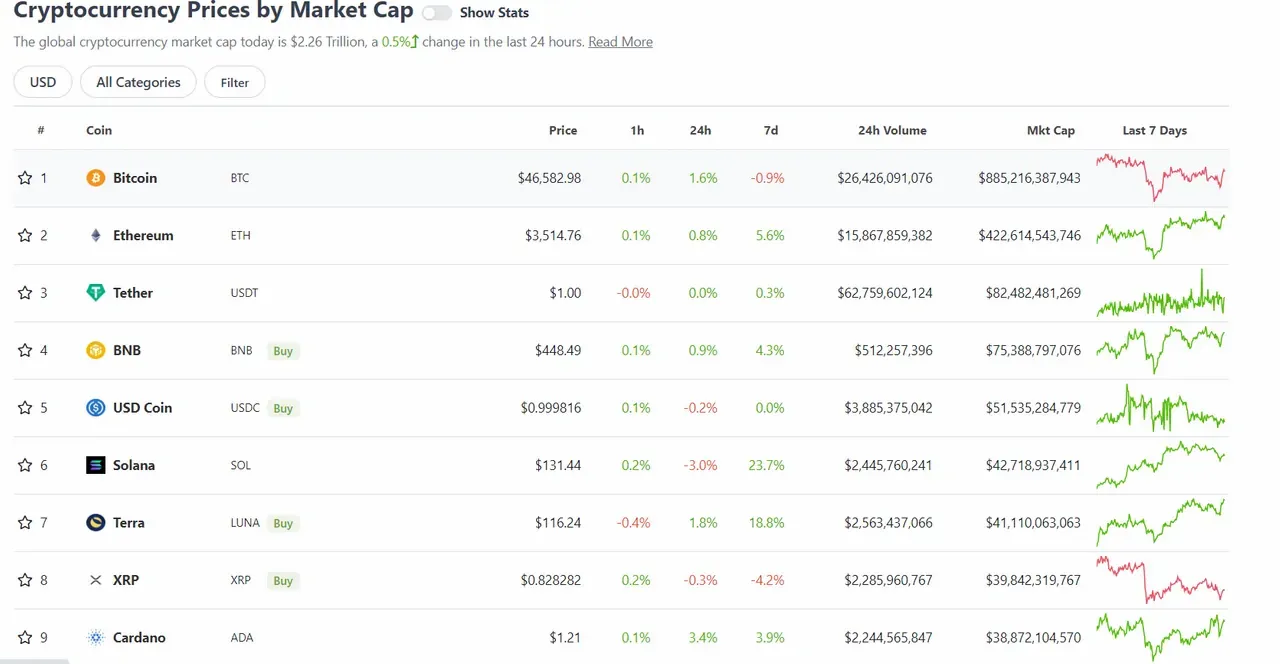The width and height of the screenshot is (1280, 664).
Task: View XRP 7-day sparkline chart
Action: pyautogui.click(x=1160, y=580)
